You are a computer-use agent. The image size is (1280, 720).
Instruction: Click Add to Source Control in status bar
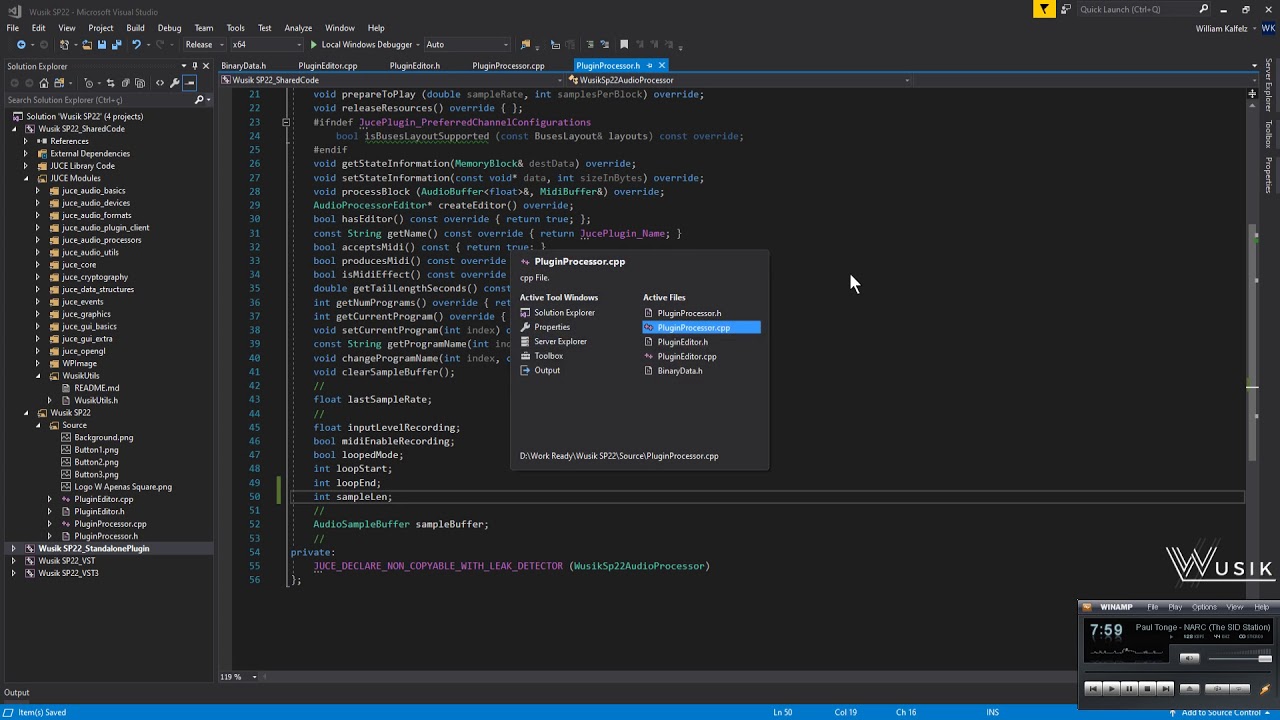[1220, 712]
